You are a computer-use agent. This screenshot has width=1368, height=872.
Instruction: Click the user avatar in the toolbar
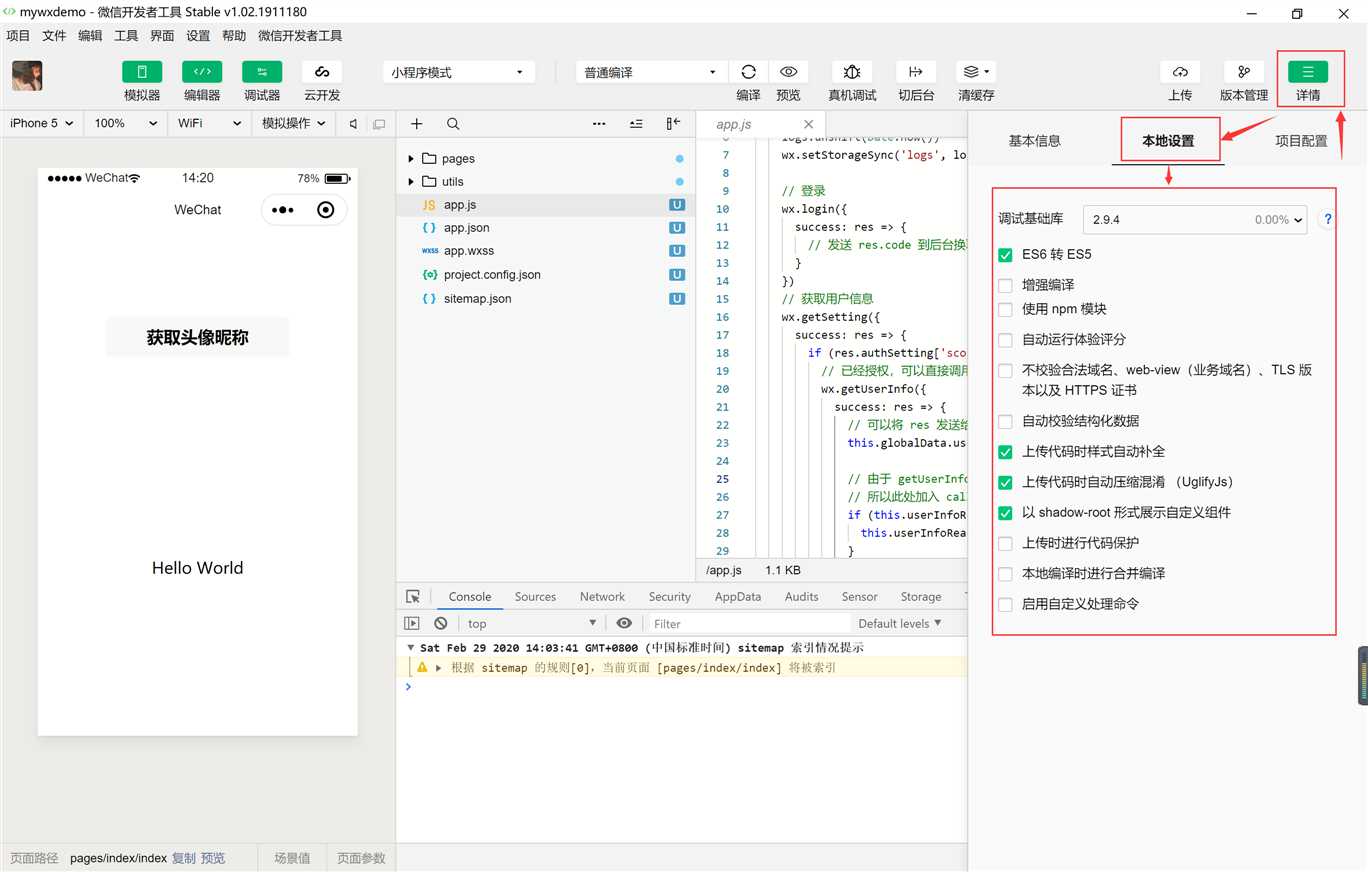tap(27, 76)
